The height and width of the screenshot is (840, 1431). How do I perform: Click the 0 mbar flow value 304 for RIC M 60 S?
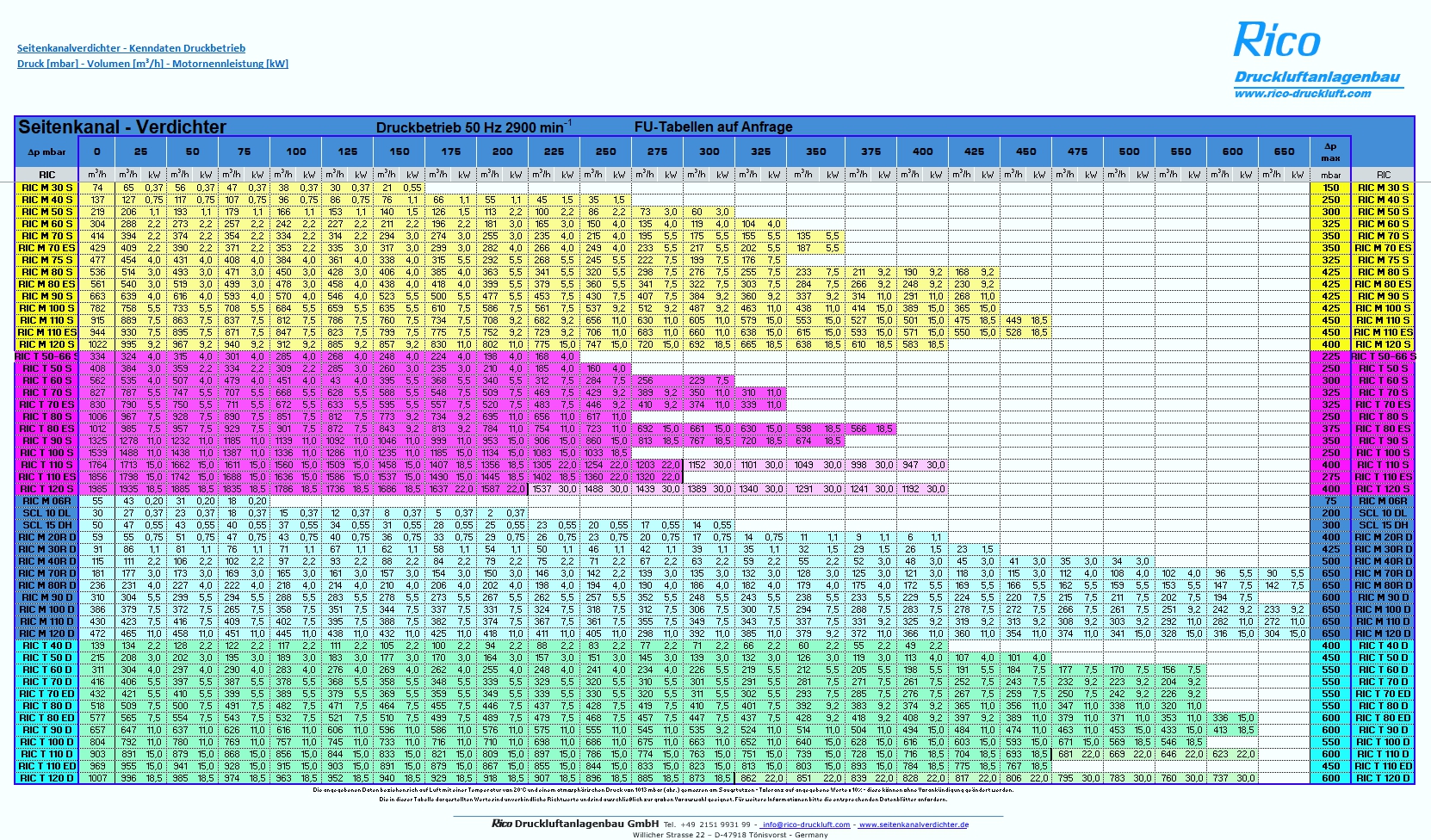point(97,224)
